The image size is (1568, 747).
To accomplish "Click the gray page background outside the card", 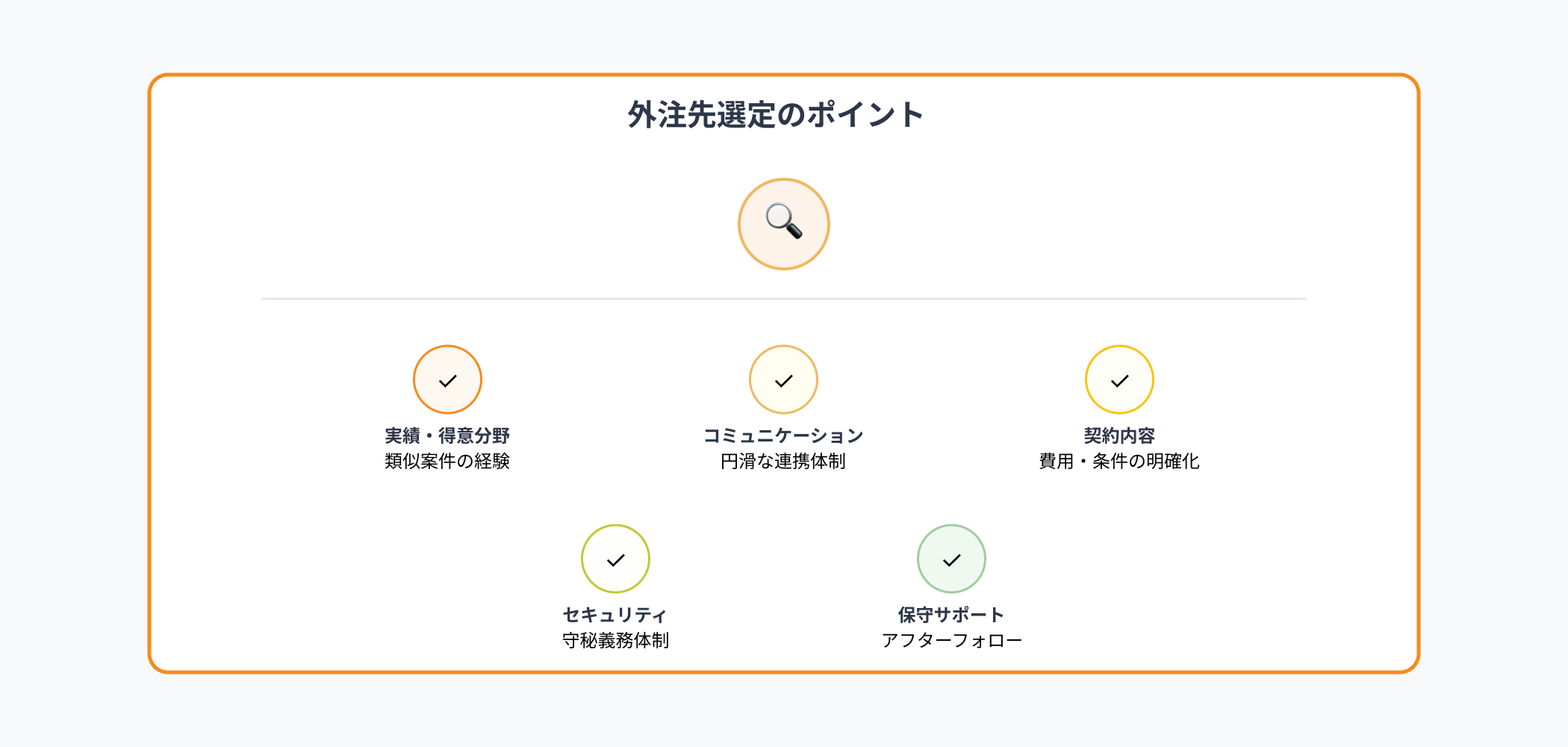I will tap(75, 373).
